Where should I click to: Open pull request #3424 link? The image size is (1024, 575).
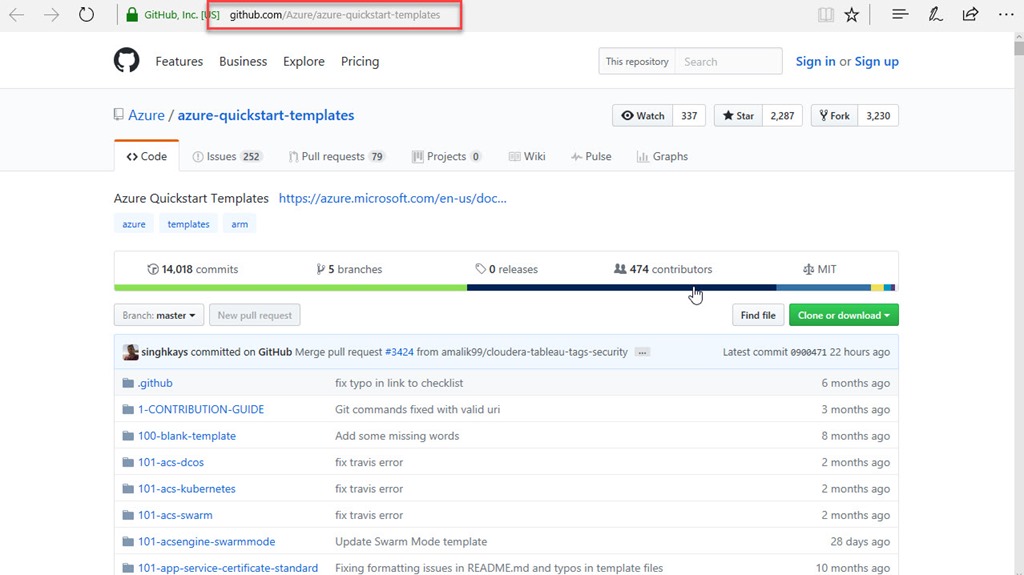pyautogui.click(x=399, y=352)
